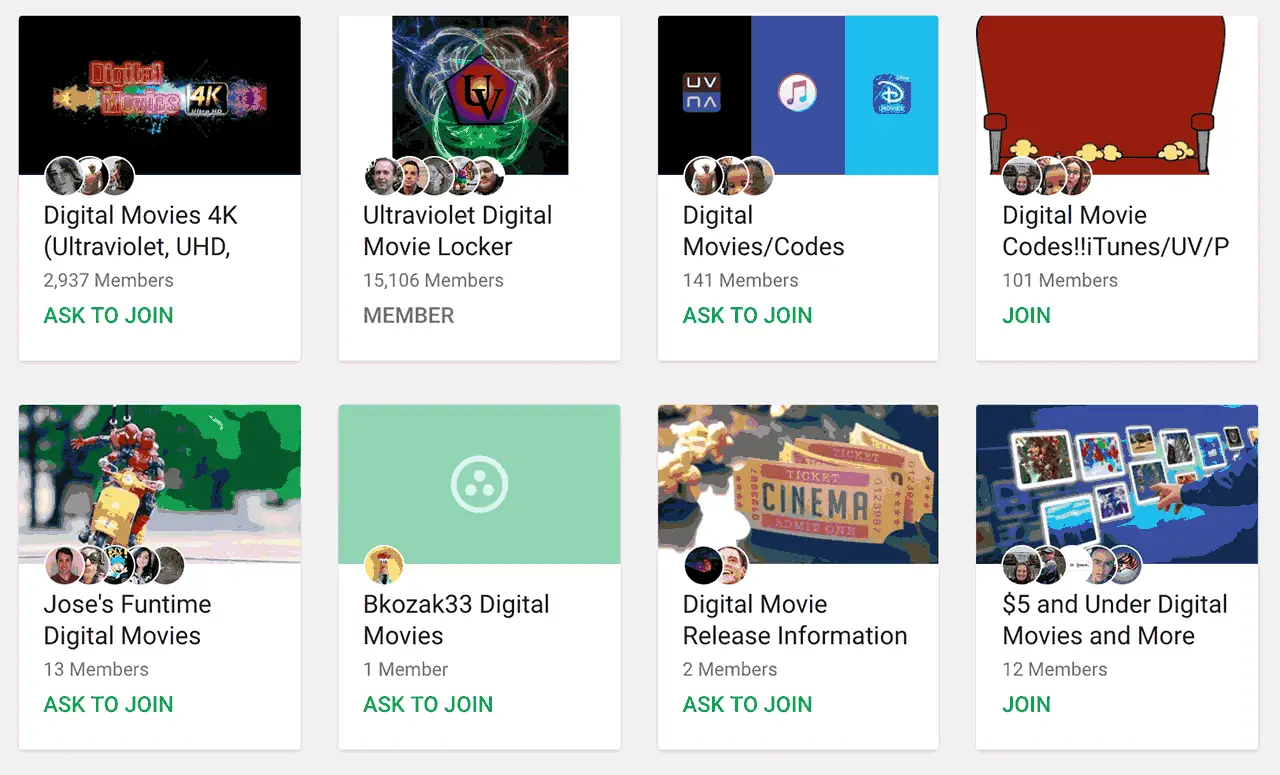Click the community circles icon on green cover
Viewport: 1280px width, 775px height.
point(480,485)
